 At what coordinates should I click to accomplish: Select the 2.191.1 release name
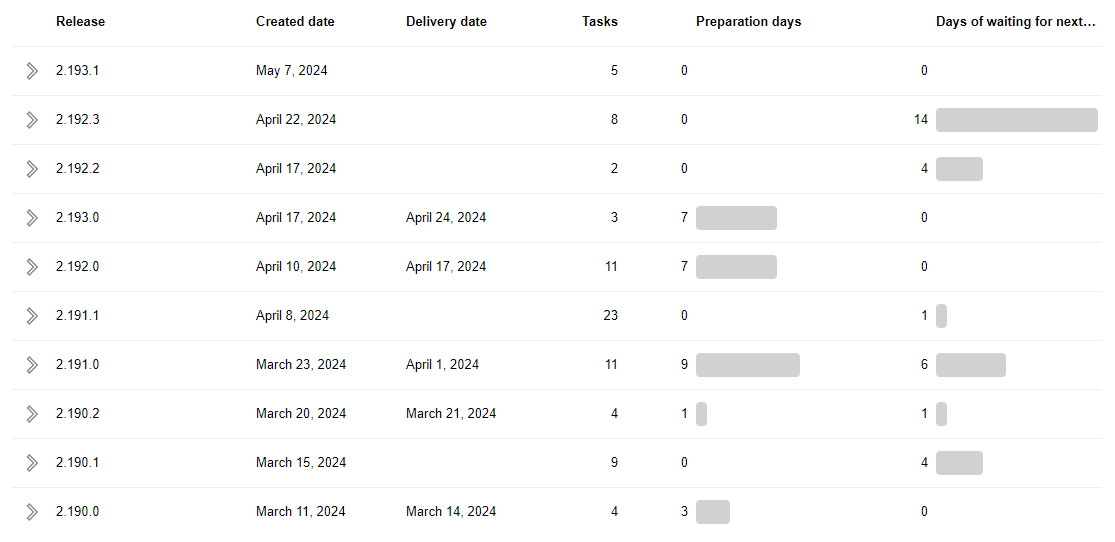[x=77, y=316]
